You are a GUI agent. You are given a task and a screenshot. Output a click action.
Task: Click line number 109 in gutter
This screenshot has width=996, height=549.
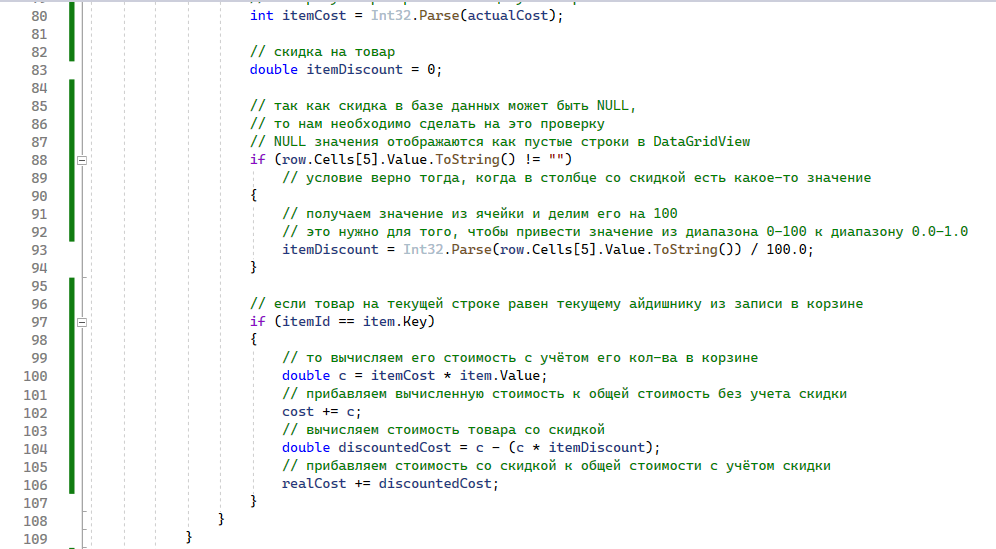coord(36,539)
